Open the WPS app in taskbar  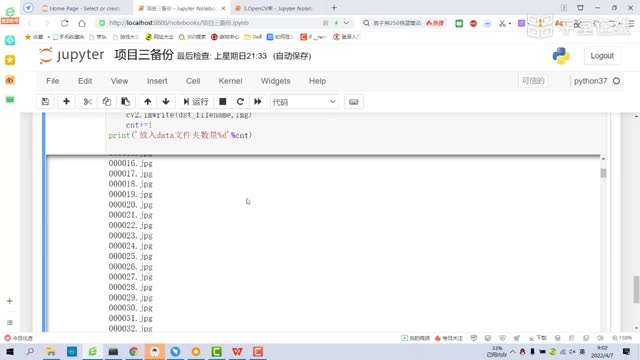[x=237, y=351]
